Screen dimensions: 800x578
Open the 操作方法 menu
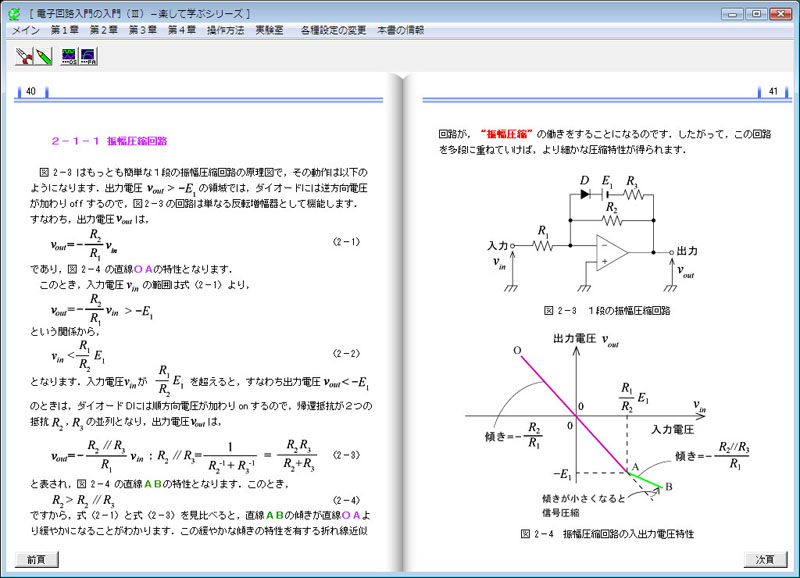click(226, 31)
